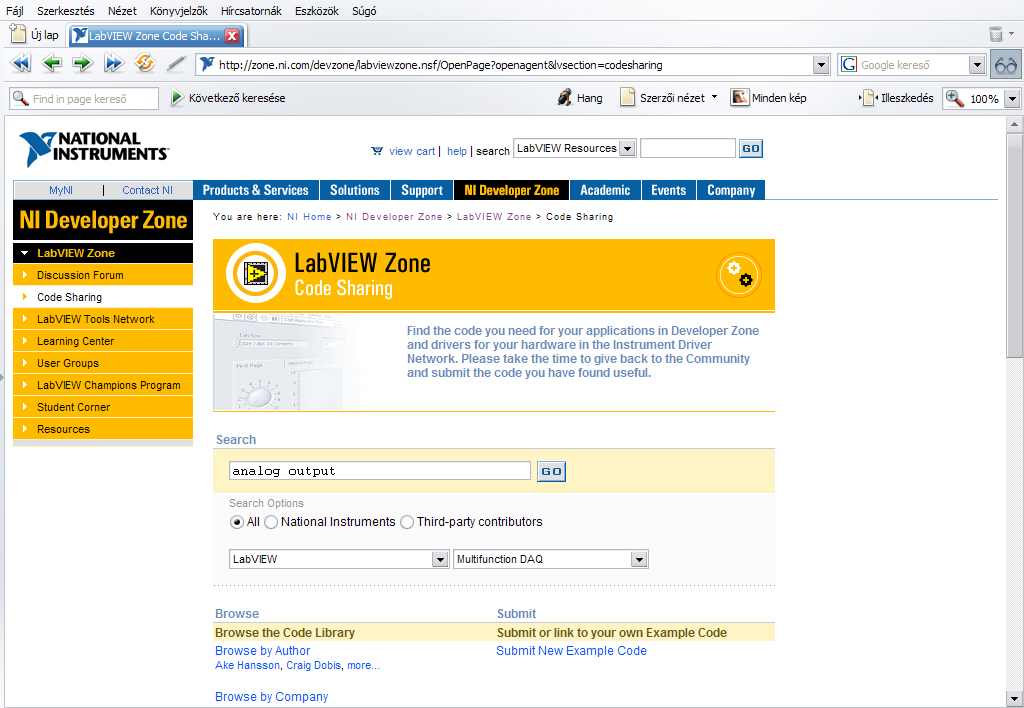1024x708 pixels.
Task: Open the Academic nav tab
Action: 605,190
